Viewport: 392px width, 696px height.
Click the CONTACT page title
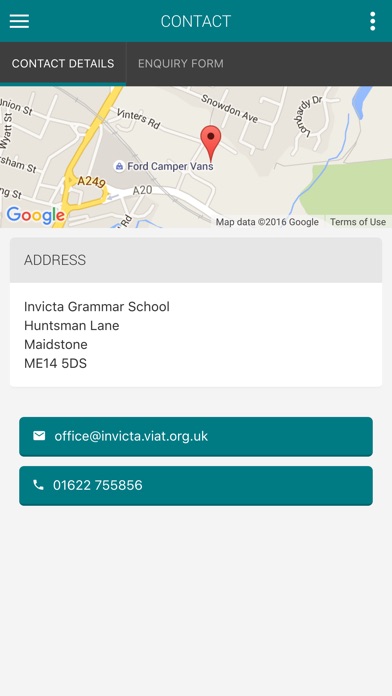[196, 21]
